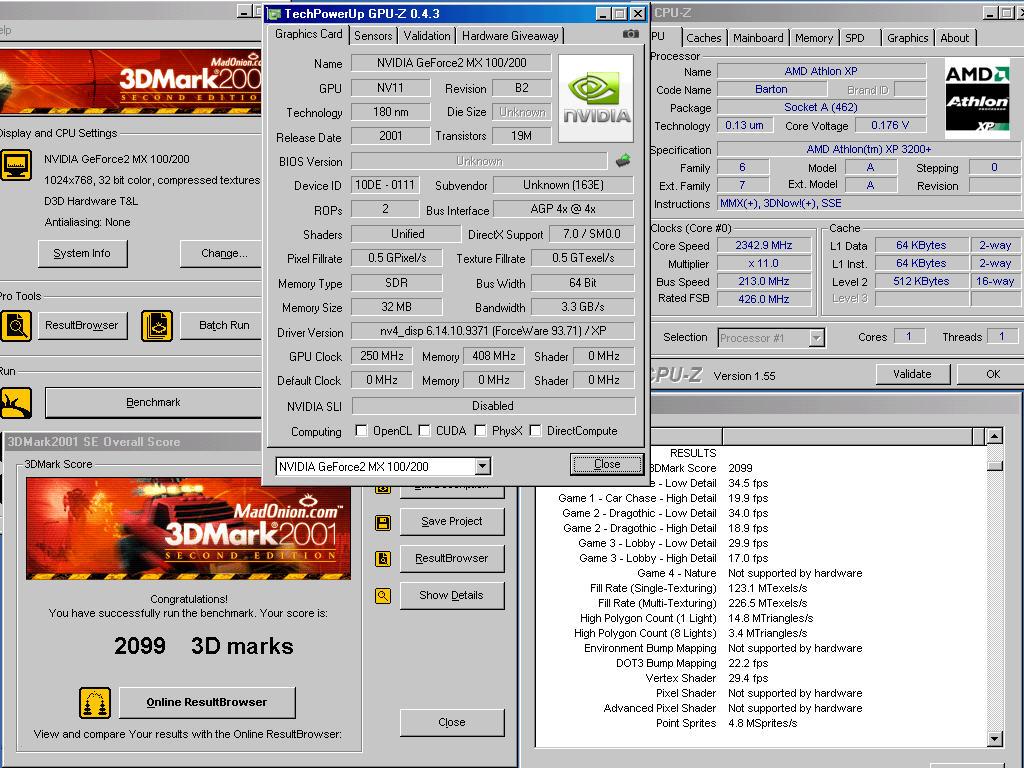Click the Show Details button
The image size is (1024, 768).
point(452,595)
